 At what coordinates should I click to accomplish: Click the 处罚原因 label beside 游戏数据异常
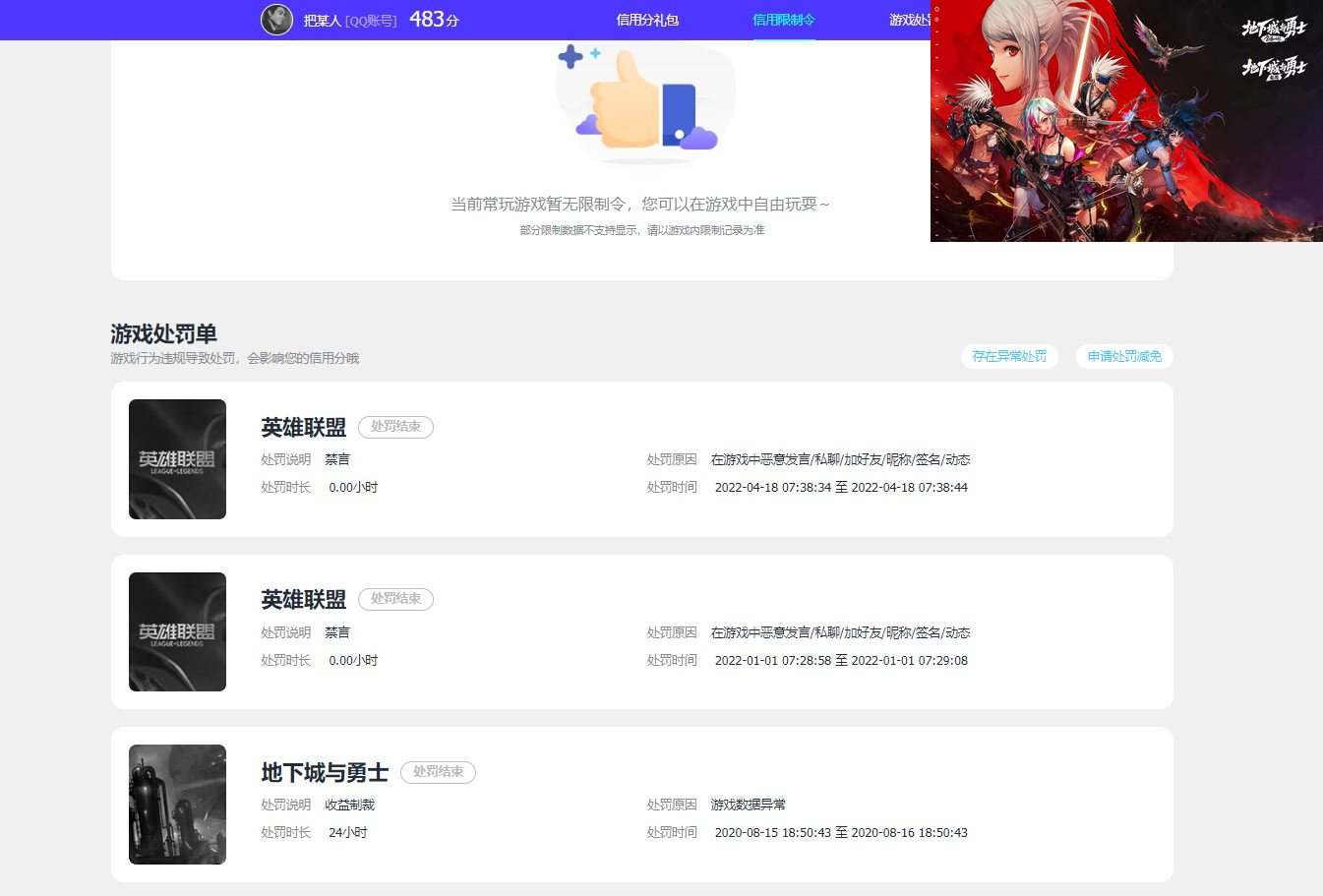point(672,805)
